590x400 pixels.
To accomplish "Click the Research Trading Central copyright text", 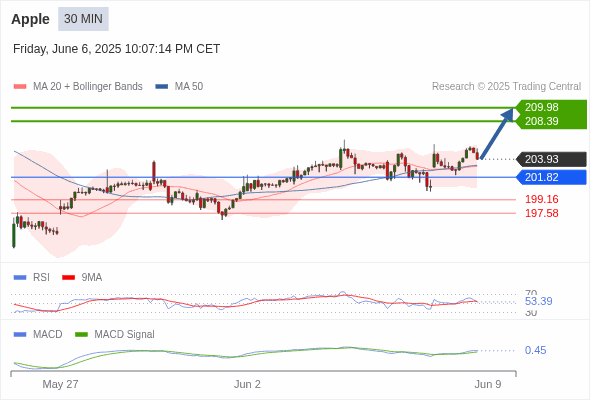I will pos(506,87).
